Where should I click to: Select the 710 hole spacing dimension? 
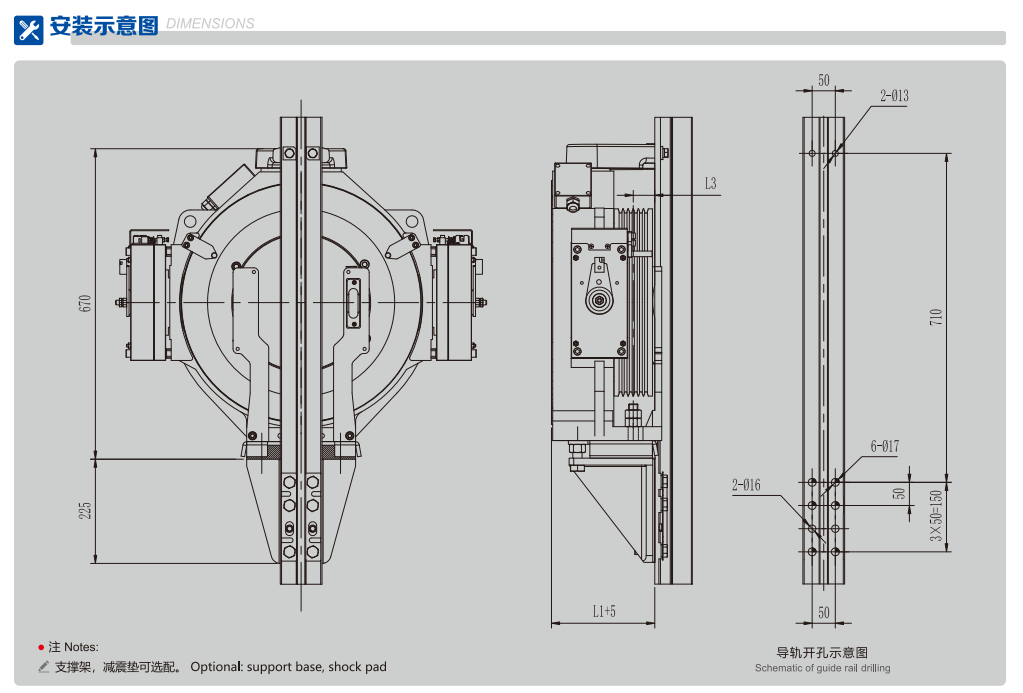[x=936, y=316]
